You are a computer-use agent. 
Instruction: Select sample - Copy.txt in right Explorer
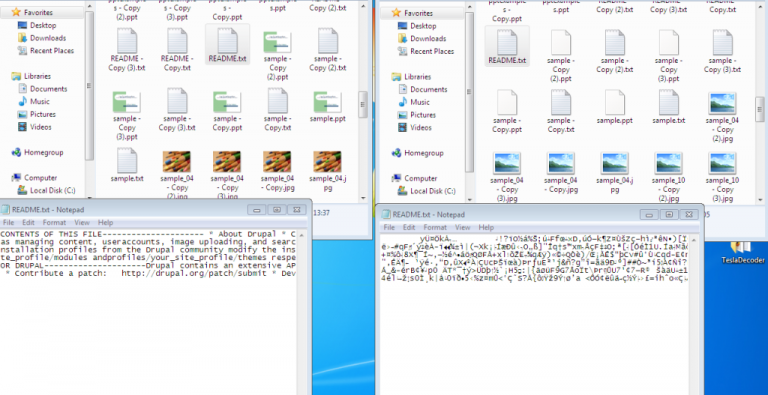(561, 111)
